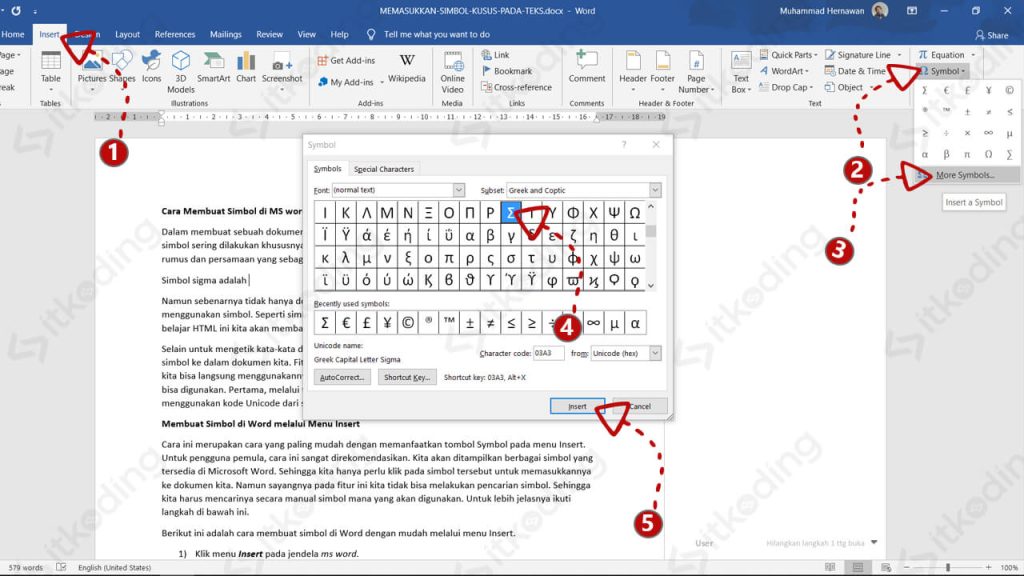Click the Shortcut Key... button
This screenshot has width=1024, height=576.
407,377
